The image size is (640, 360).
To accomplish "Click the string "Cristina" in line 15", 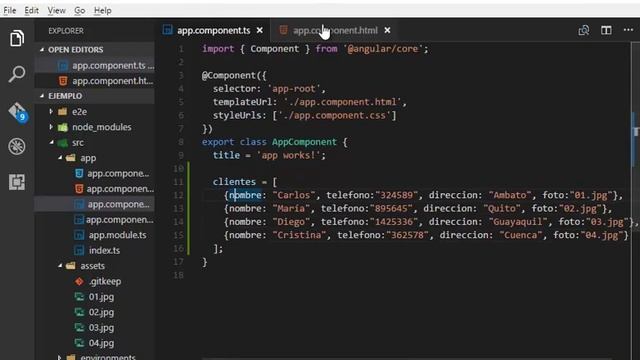I will click(299, 235).
